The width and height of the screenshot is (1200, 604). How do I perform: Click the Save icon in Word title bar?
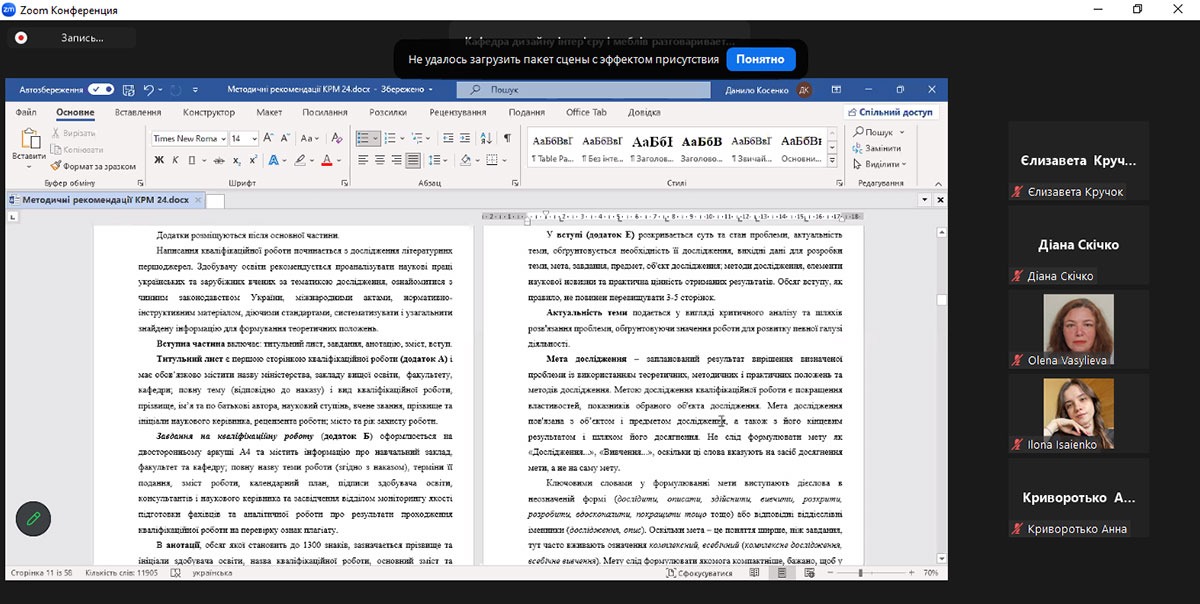[x=130, y=89]
